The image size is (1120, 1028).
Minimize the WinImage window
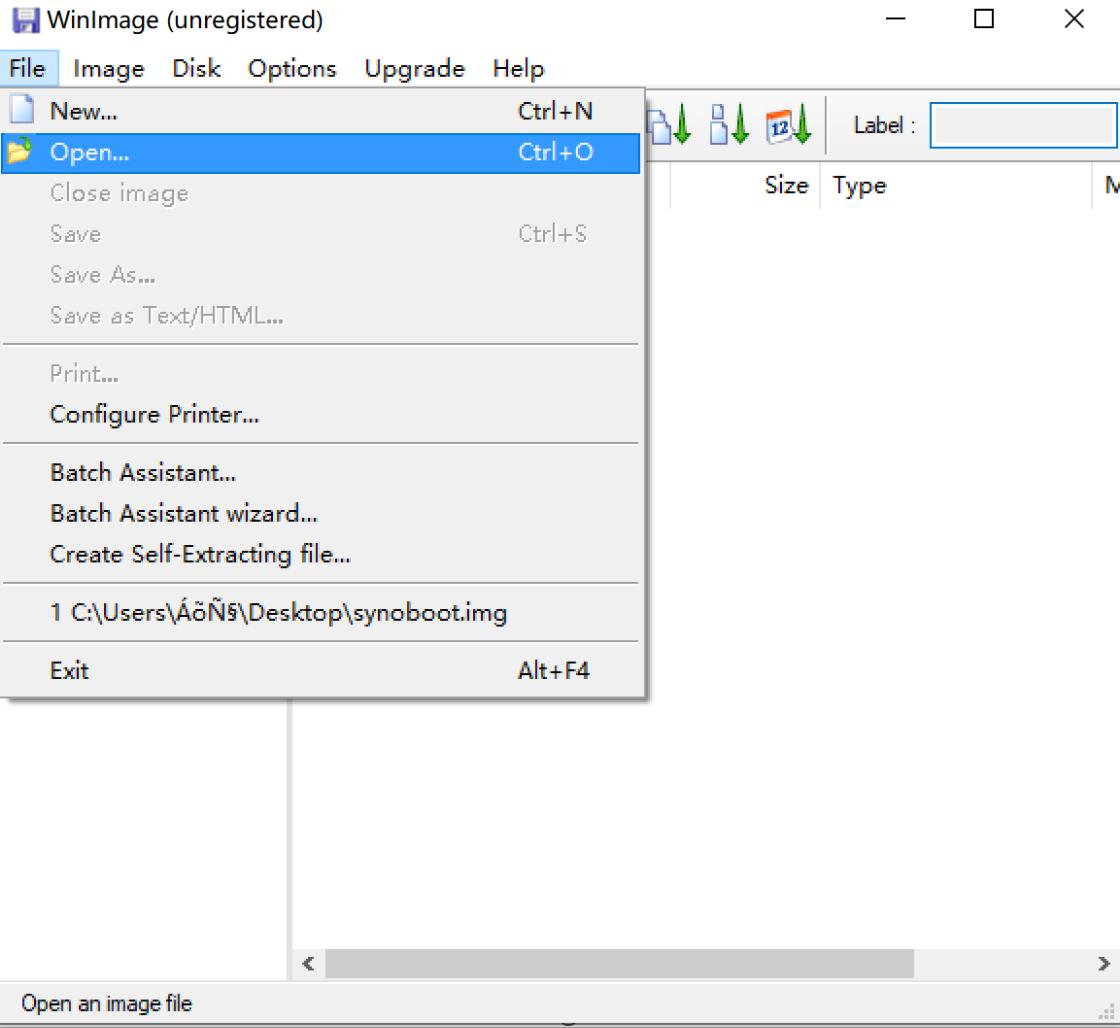(x=895, y=19)
